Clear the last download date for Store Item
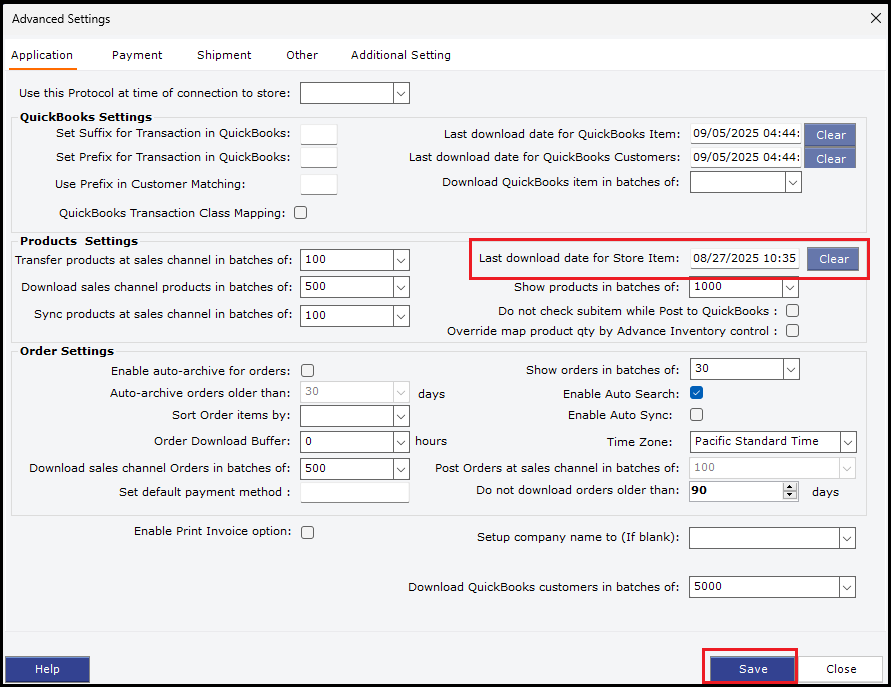This screenshot has width=891, height=687. coord(833,259)
